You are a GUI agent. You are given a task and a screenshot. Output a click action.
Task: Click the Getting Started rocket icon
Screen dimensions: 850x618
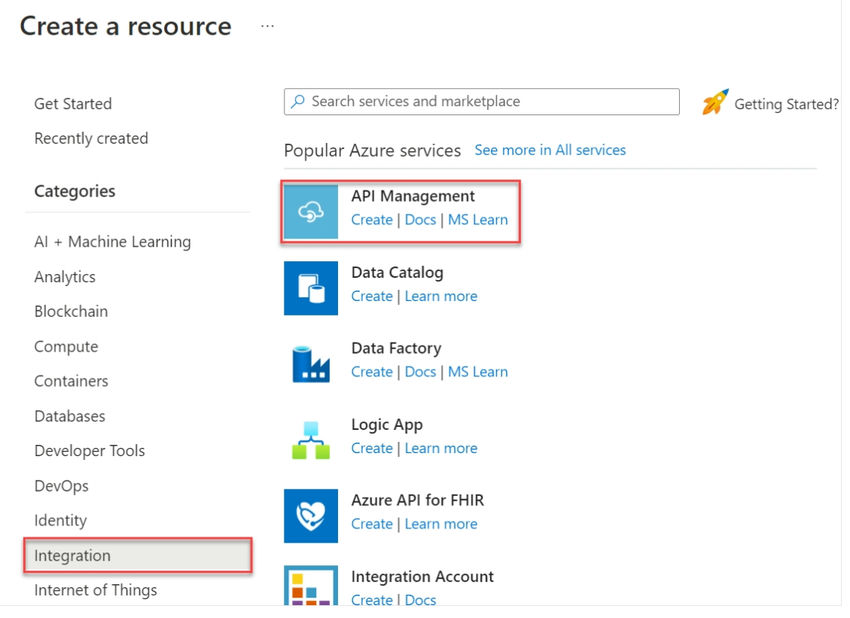715,102
